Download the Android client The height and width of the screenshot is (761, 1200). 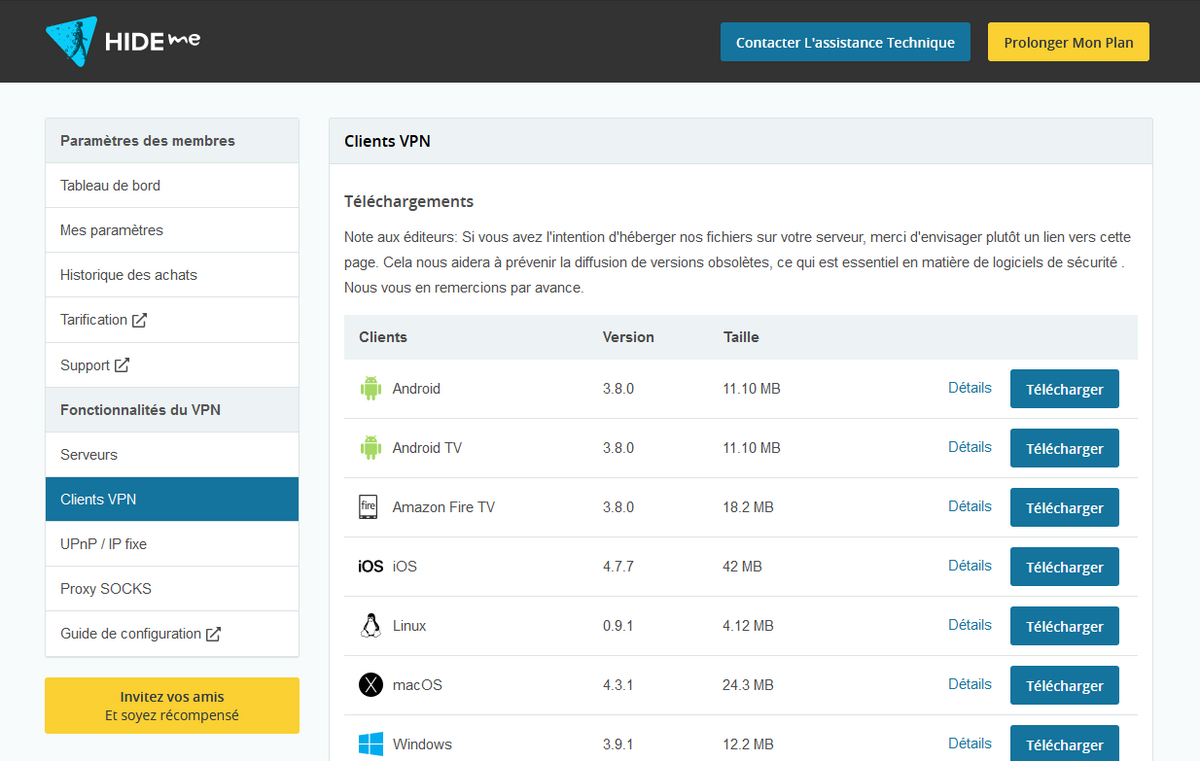click(1064, 389)
